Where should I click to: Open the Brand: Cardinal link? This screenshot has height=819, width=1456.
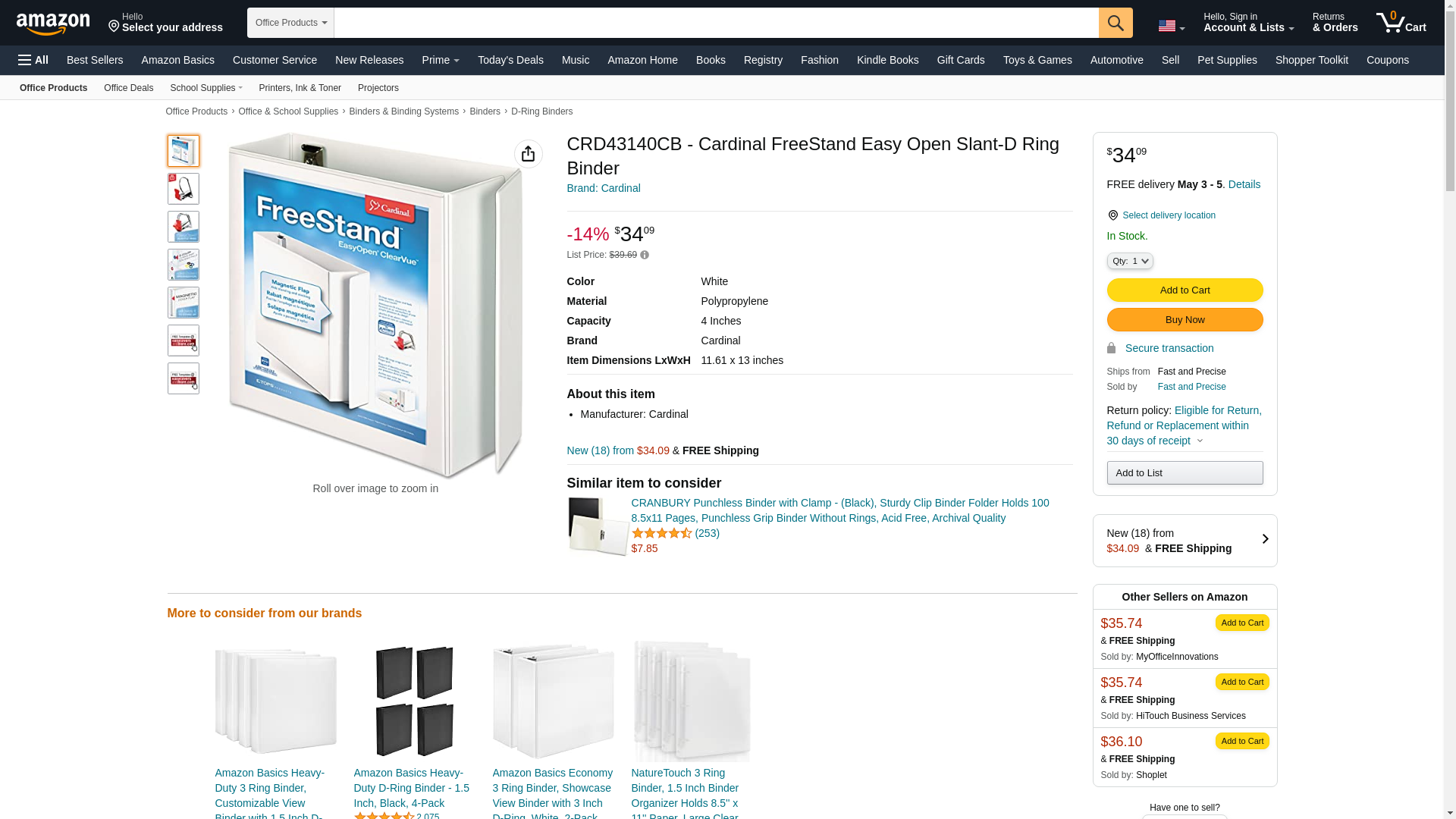pos(604,188)
